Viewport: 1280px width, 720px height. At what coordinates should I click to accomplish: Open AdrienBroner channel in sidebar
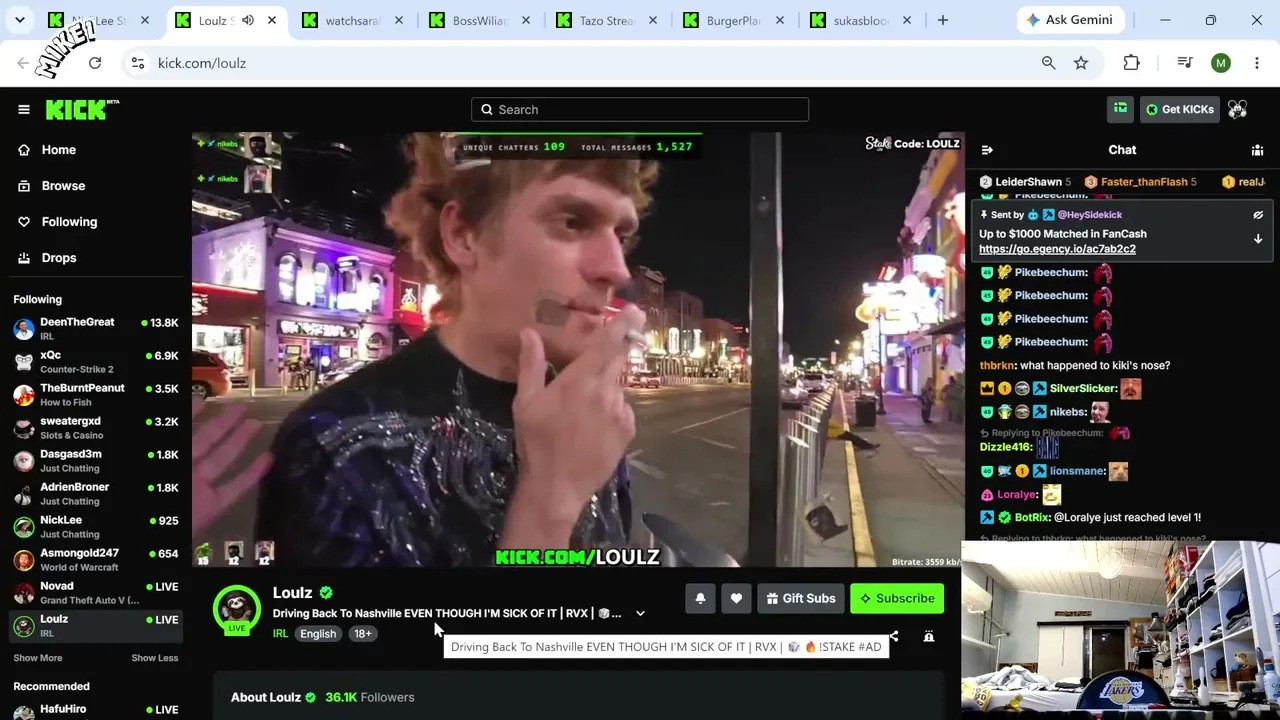[96, 493]
